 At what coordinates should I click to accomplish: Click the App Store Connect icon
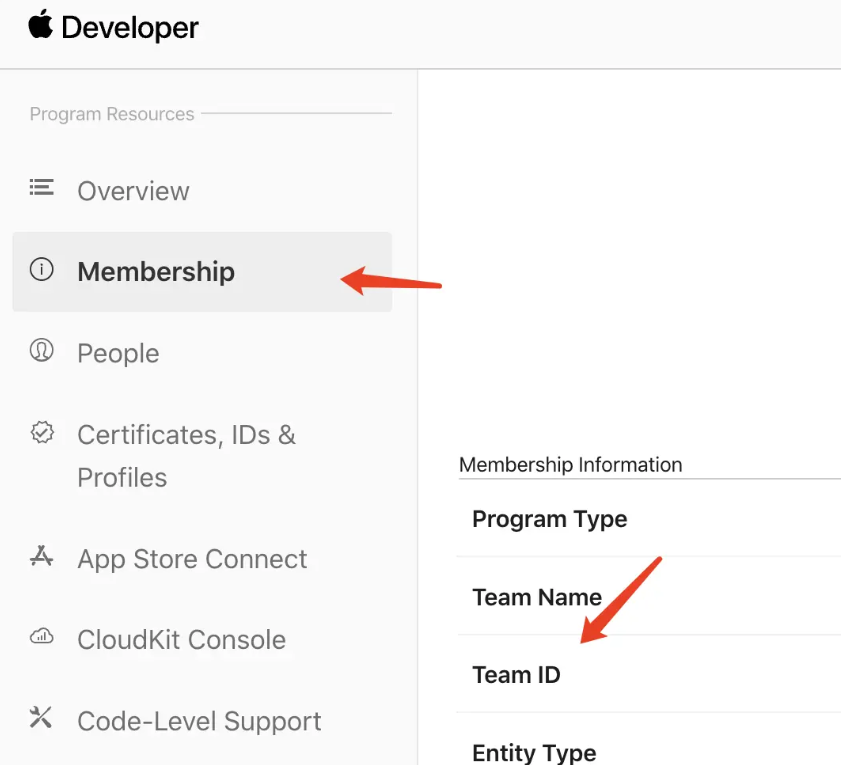coord(41,556)
